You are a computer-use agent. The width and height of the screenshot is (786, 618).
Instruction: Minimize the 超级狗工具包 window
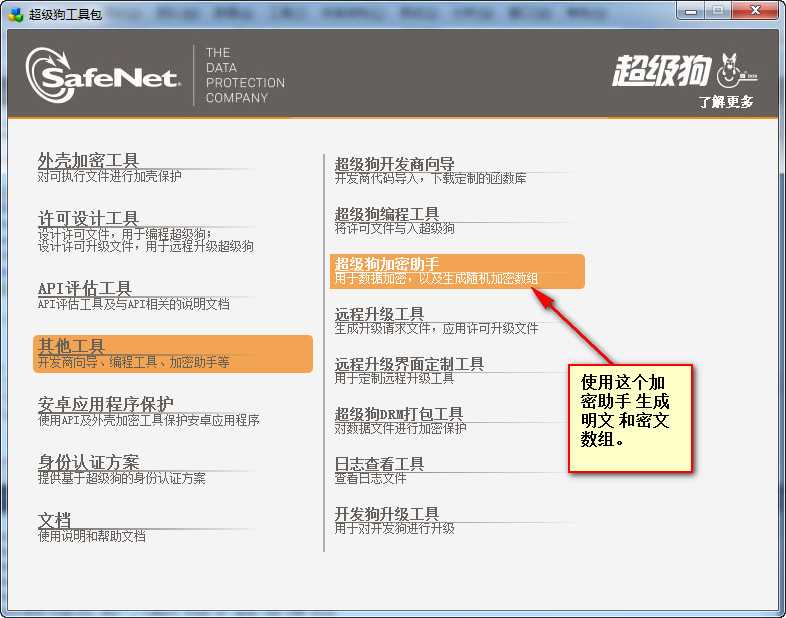coord(691,12)
